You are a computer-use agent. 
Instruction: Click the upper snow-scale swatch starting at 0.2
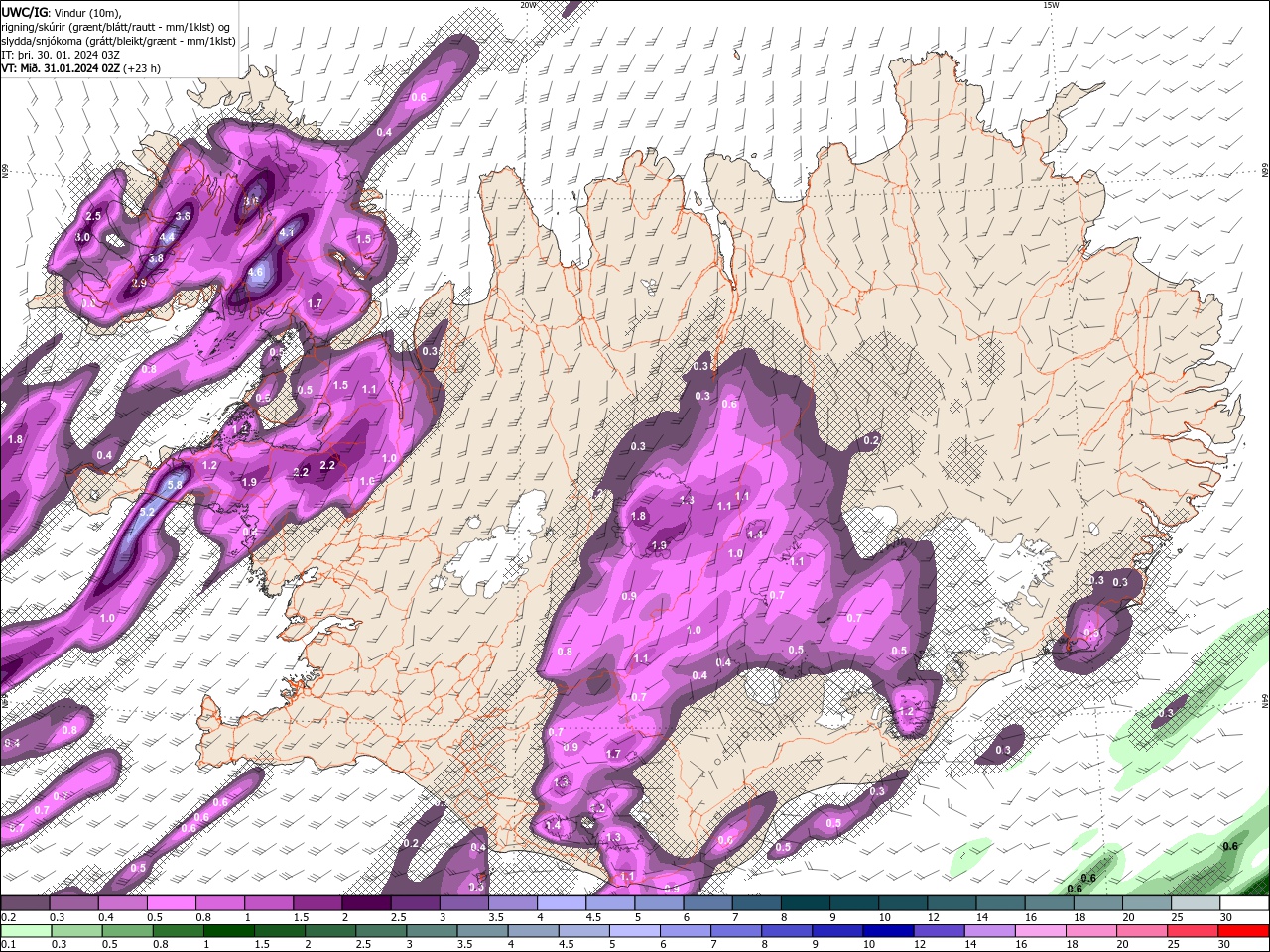25,903
